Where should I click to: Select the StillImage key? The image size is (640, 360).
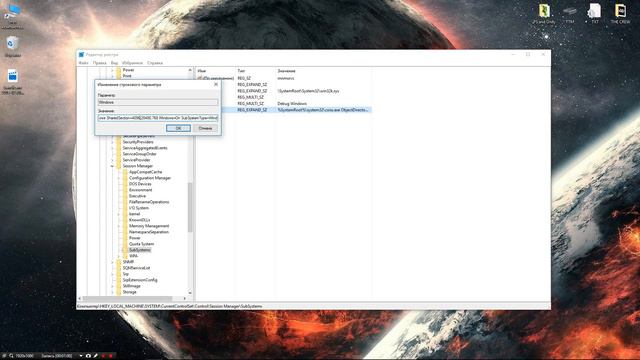click(x=131, y=286)
